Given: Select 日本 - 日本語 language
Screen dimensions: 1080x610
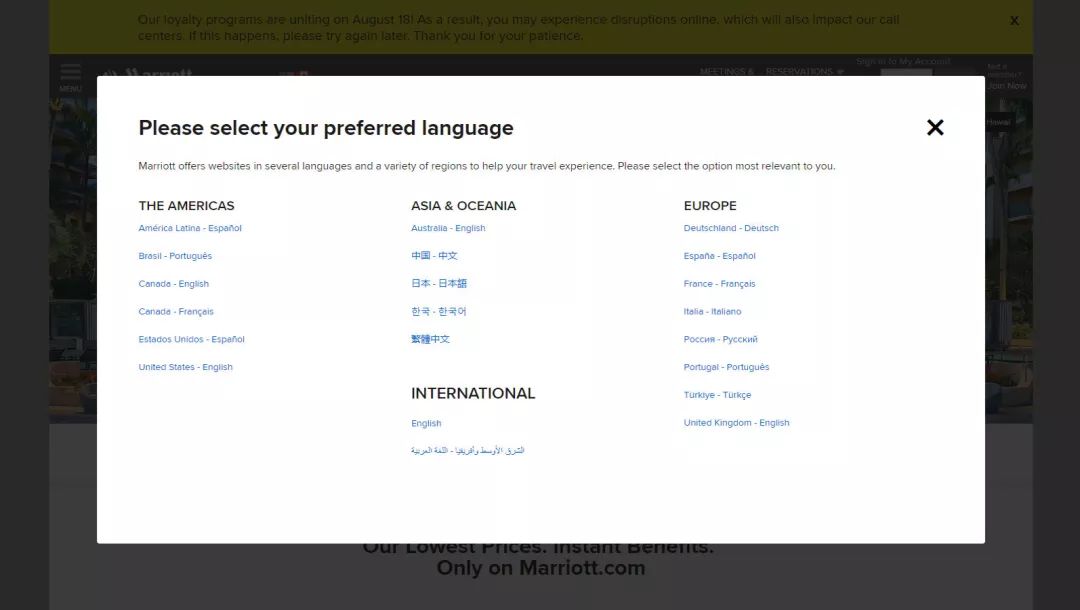Looking at the screenshot, I should pyautogui.click(x=439, y=283).
